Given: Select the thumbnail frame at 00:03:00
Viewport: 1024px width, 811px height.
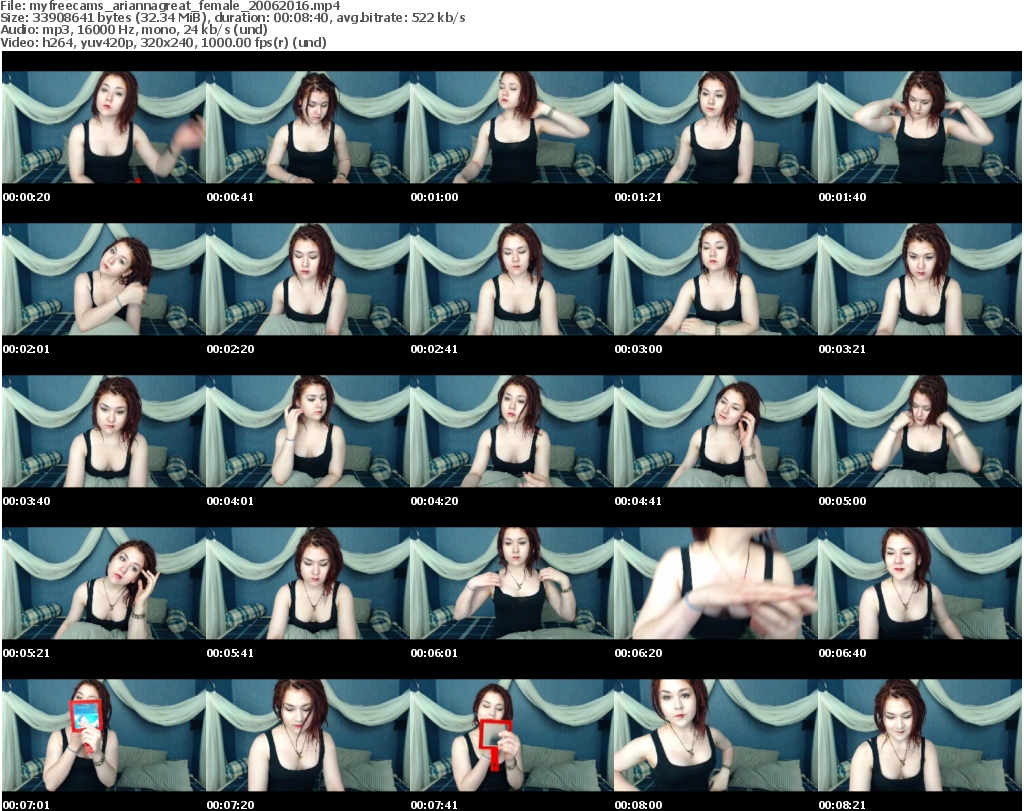Looking at the screenshot, I should pos(716,279).
